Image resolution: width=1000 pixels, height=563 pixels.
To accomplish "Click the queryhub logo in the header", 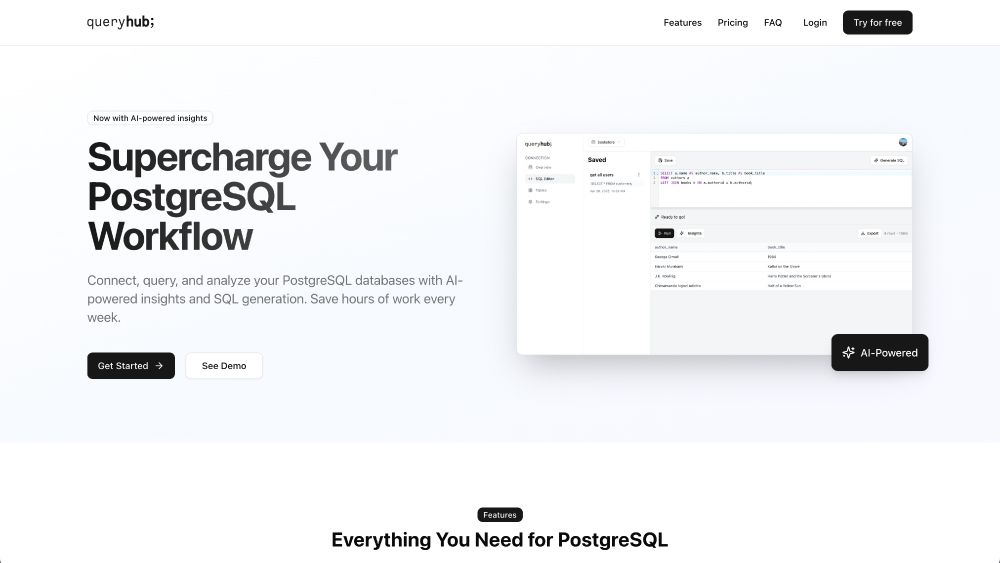I will (121, 22).
